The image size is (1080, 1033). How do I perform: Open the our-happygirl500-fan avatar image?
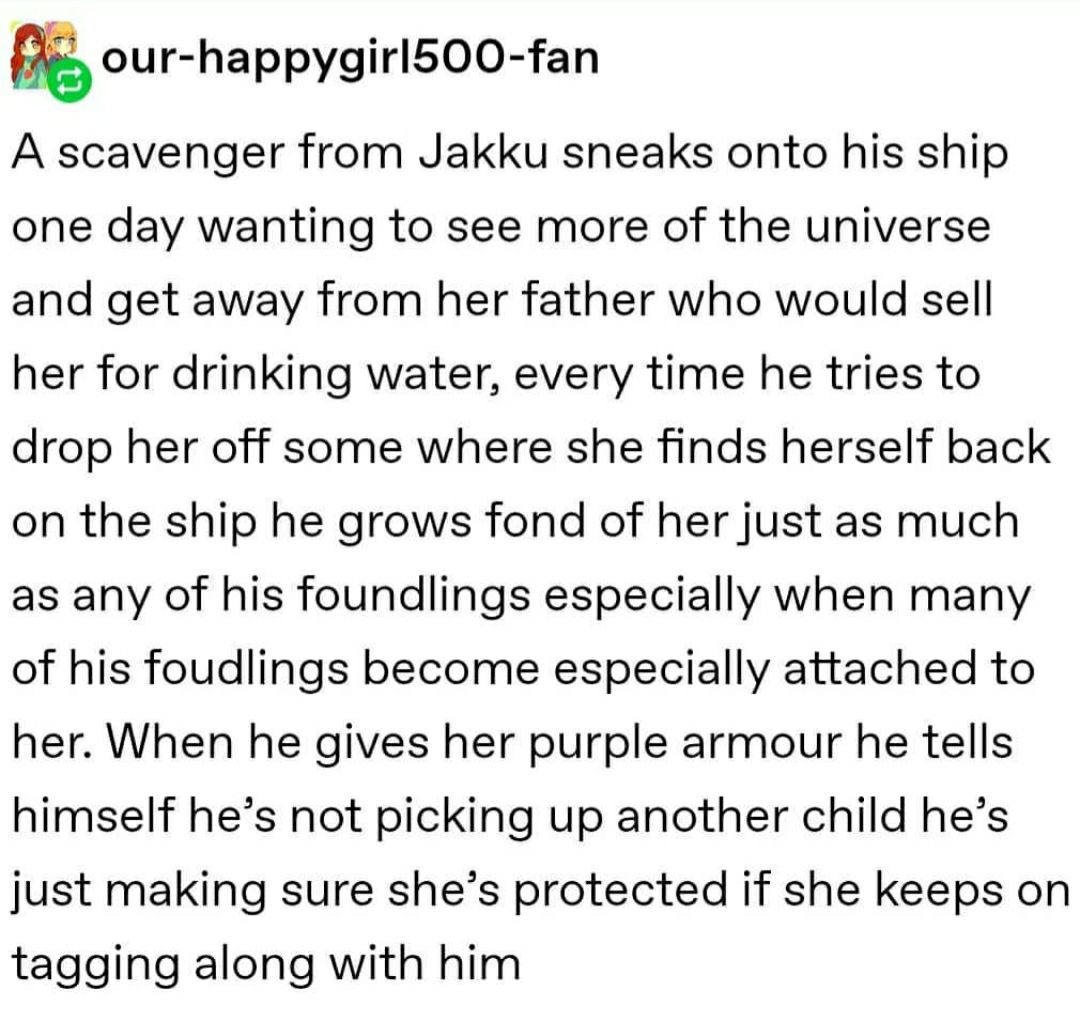(x=44, y=54)
